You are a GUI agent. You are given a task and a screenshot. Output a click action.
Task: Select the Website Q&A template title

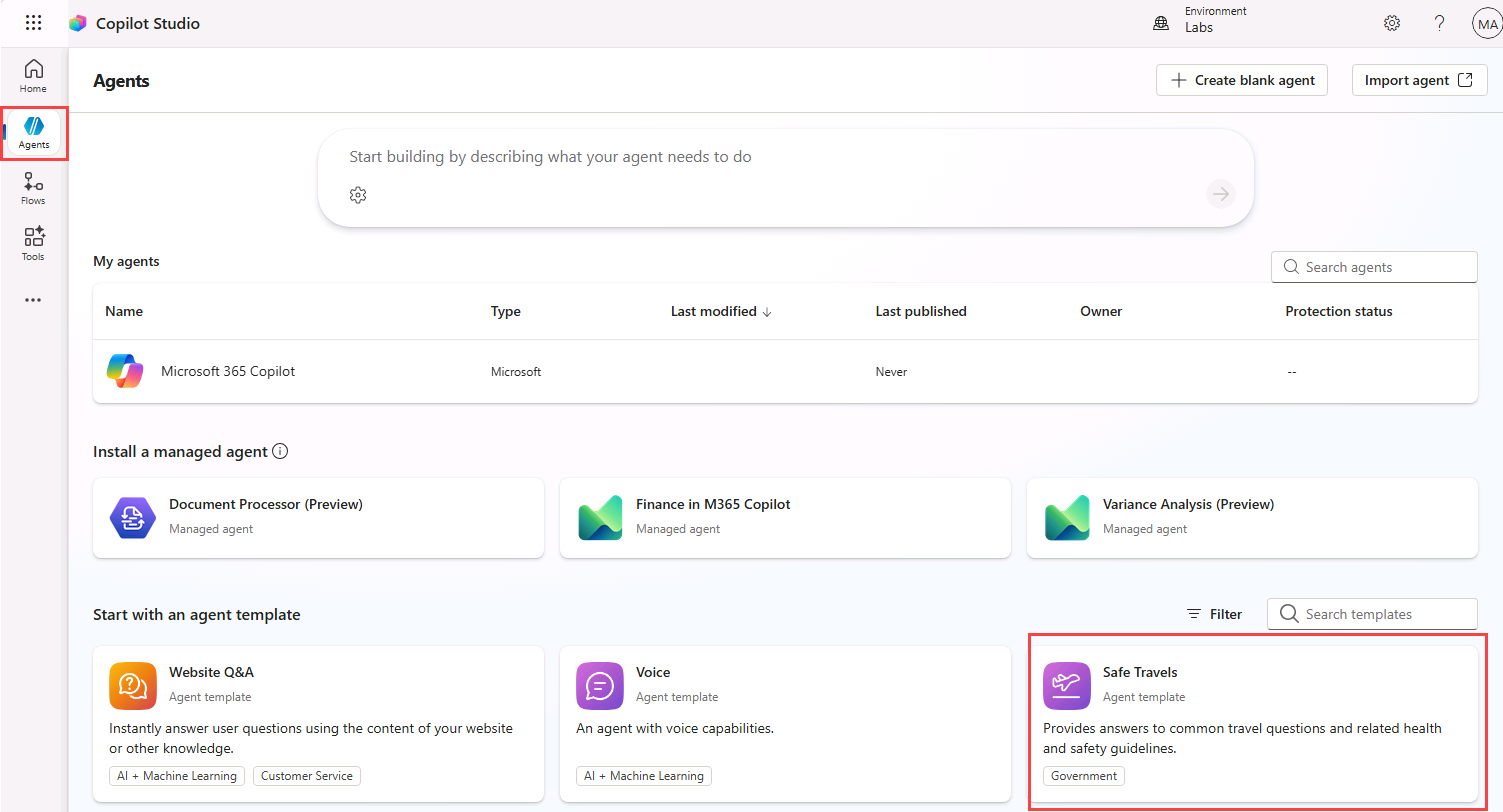coord(211,672)
